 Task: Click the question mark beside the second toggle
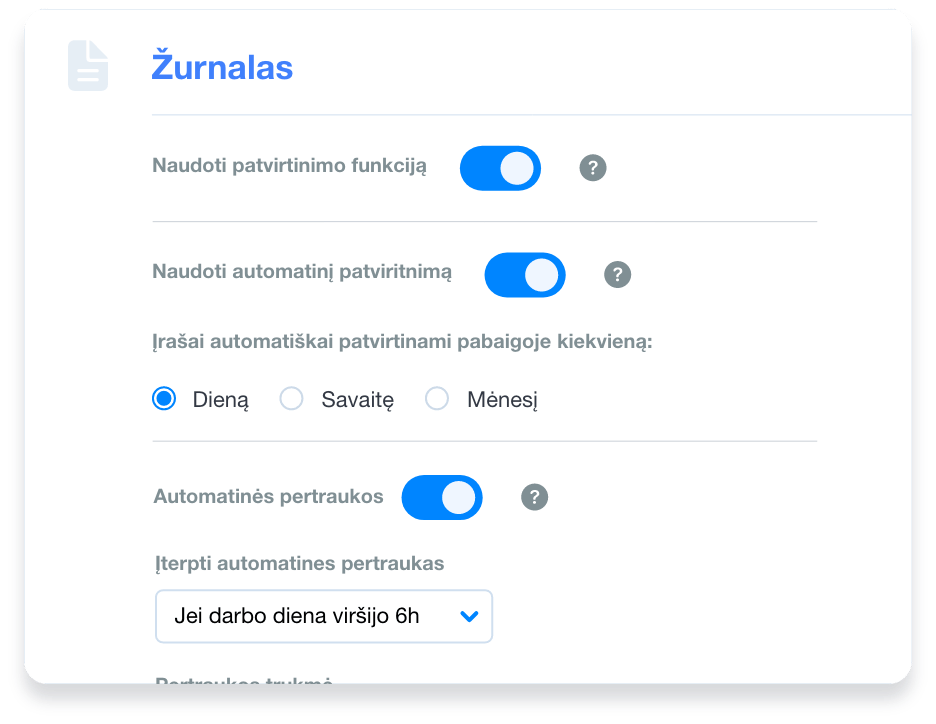(617, 274)
